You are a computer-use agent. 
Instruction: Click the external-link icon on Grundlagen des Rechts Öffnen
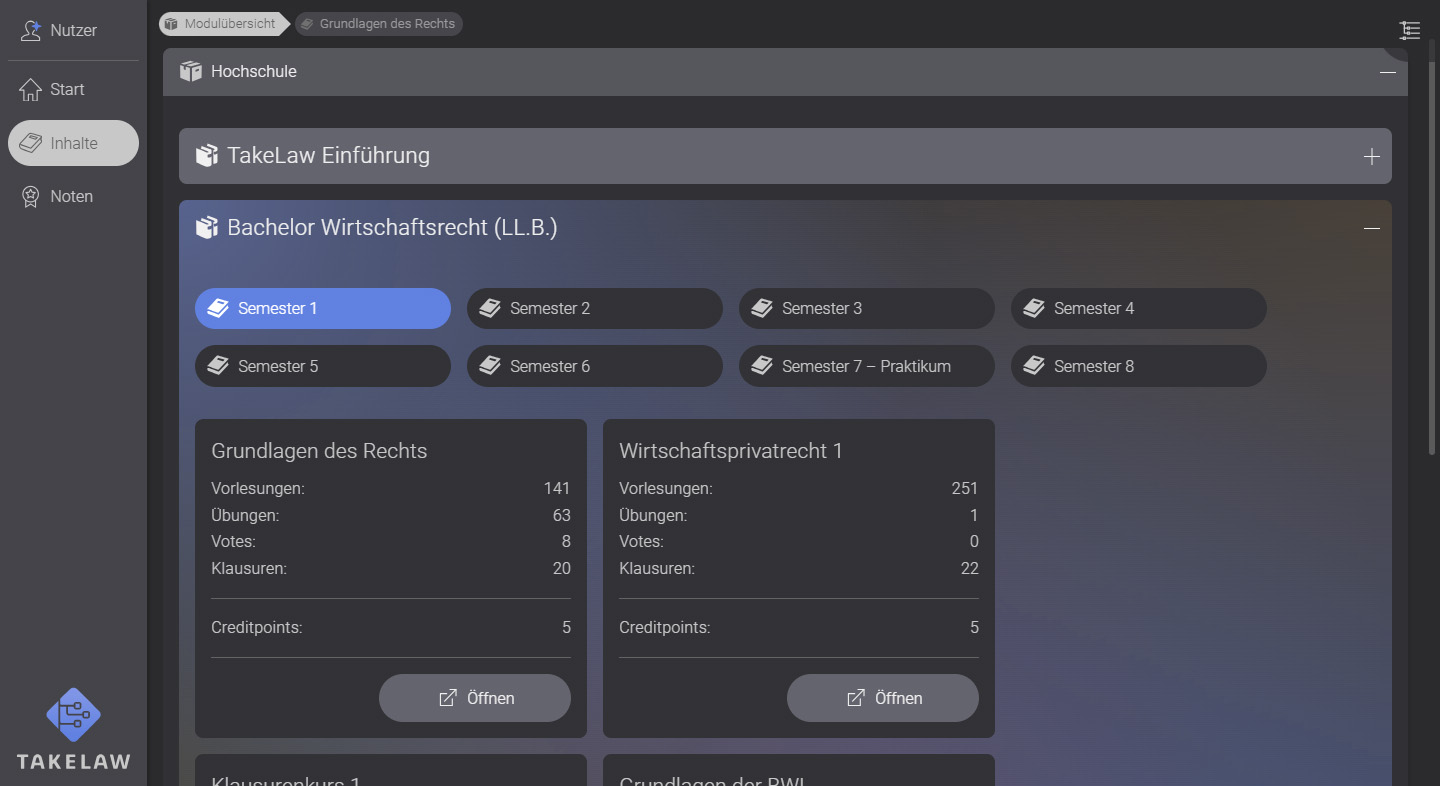click(446, 698)
